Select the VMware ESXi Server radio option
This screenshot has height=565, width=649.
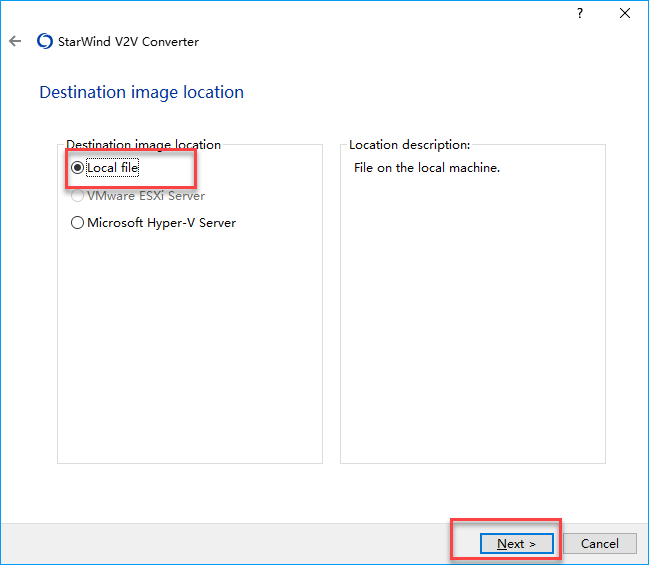[x=138, y=195]
